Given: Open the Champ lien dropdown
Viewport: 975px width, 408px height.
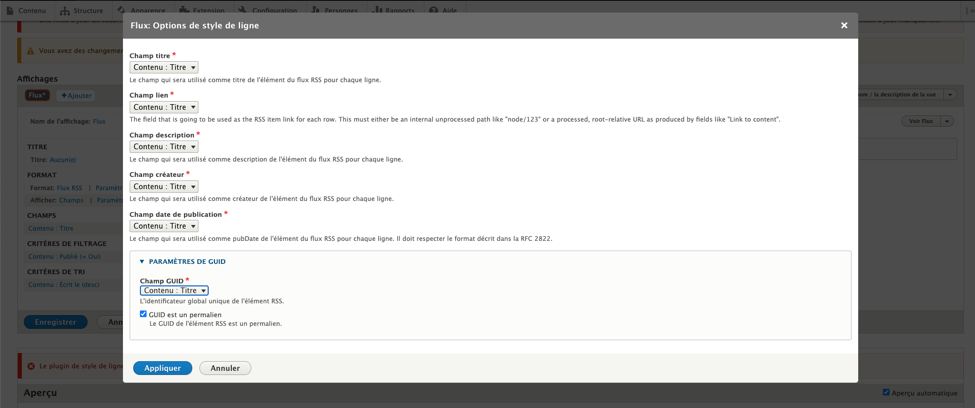Looking at the screenshot, I should coord(164,107).
